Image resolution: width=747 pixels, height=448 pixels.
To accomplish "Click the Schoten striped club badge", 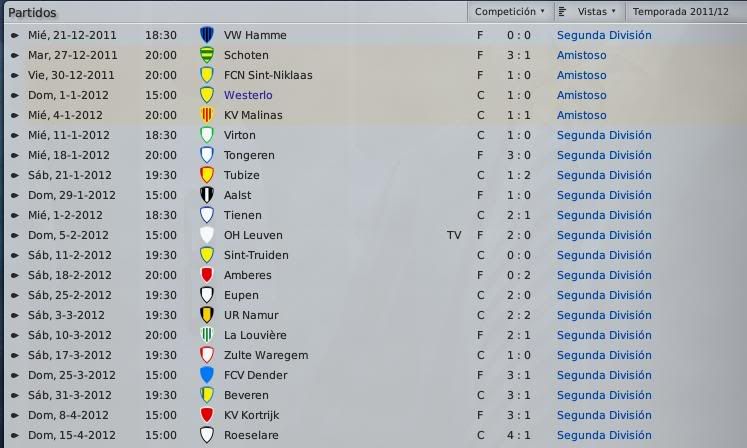I will point(206,55).
